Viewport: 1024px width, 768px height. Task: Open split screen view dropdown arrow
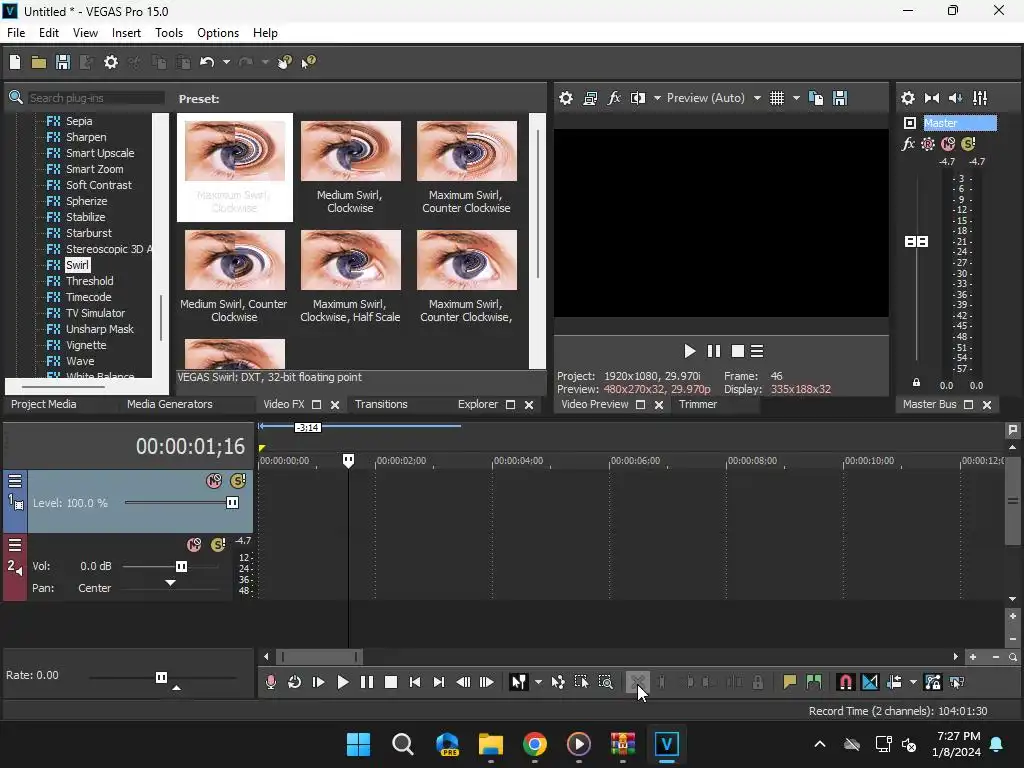657,98
